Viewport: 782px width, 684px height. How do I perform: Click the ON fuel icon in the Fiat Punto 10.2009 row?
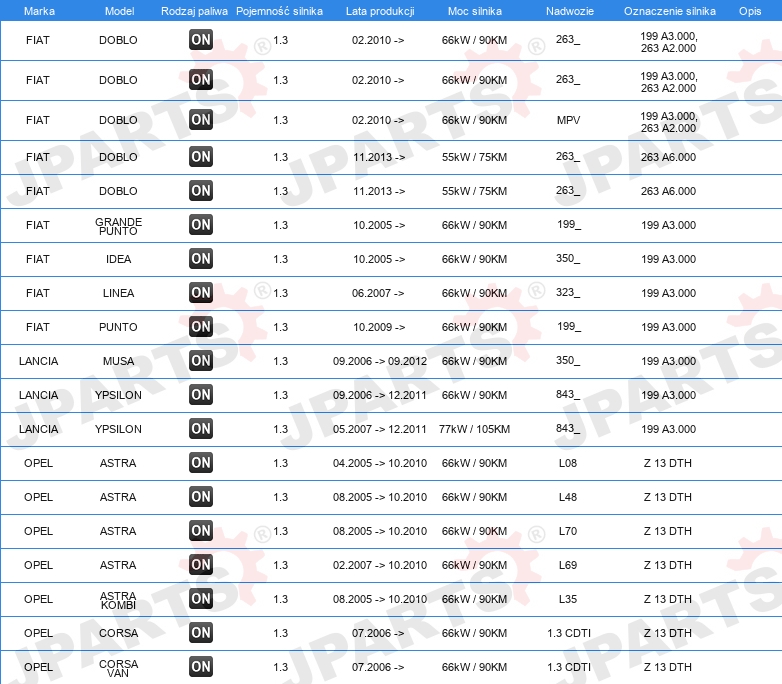pyautogui.click(x=201, y=326)
